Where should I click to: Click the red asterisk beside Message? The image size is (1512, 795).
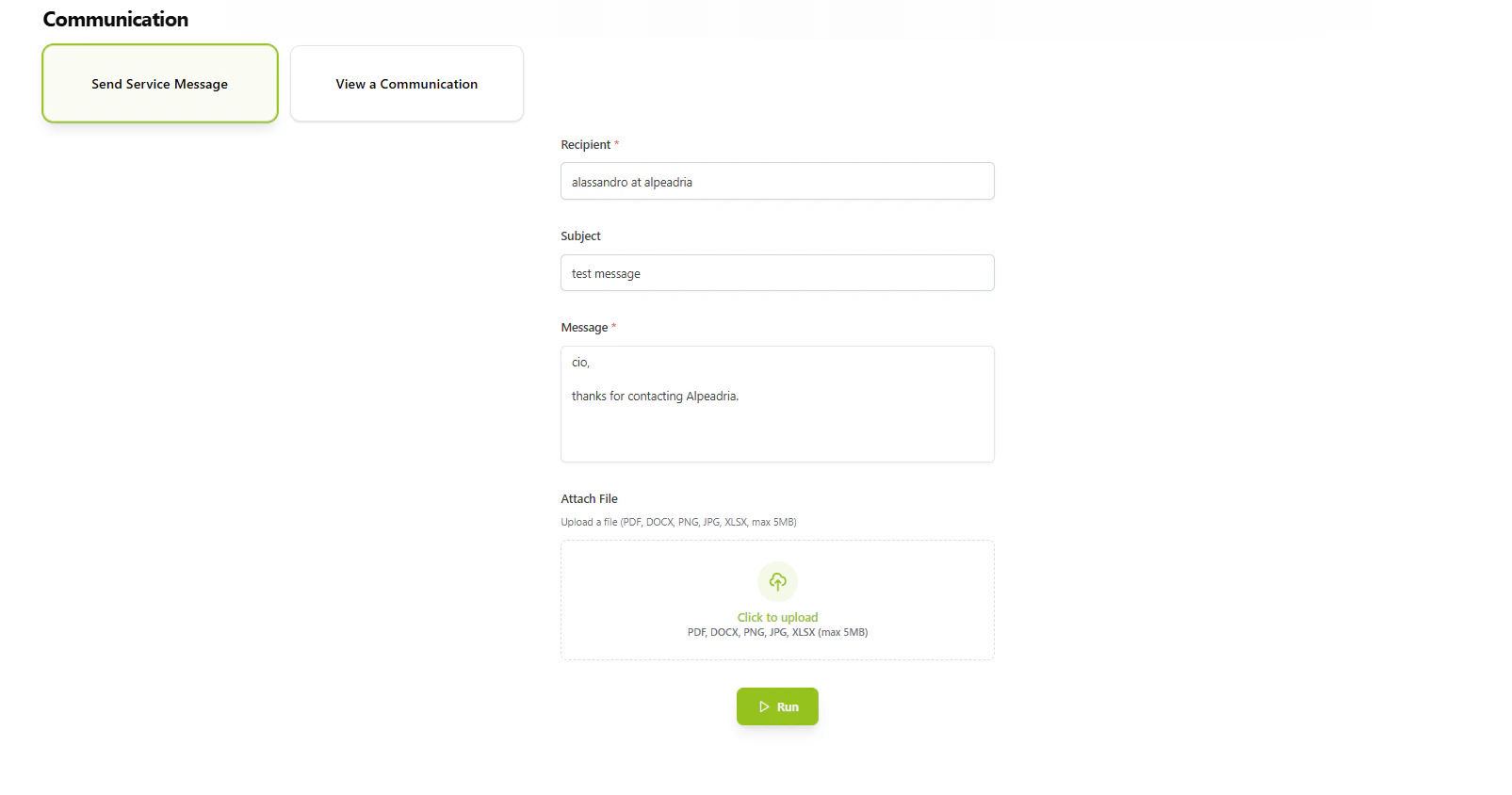(x=613, y=324)
